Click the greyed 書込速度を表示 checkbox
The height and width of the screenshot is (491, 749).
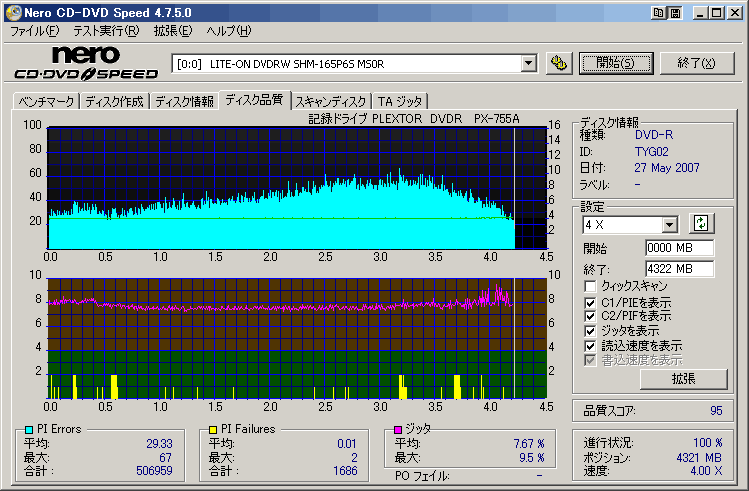click(590, 360)
